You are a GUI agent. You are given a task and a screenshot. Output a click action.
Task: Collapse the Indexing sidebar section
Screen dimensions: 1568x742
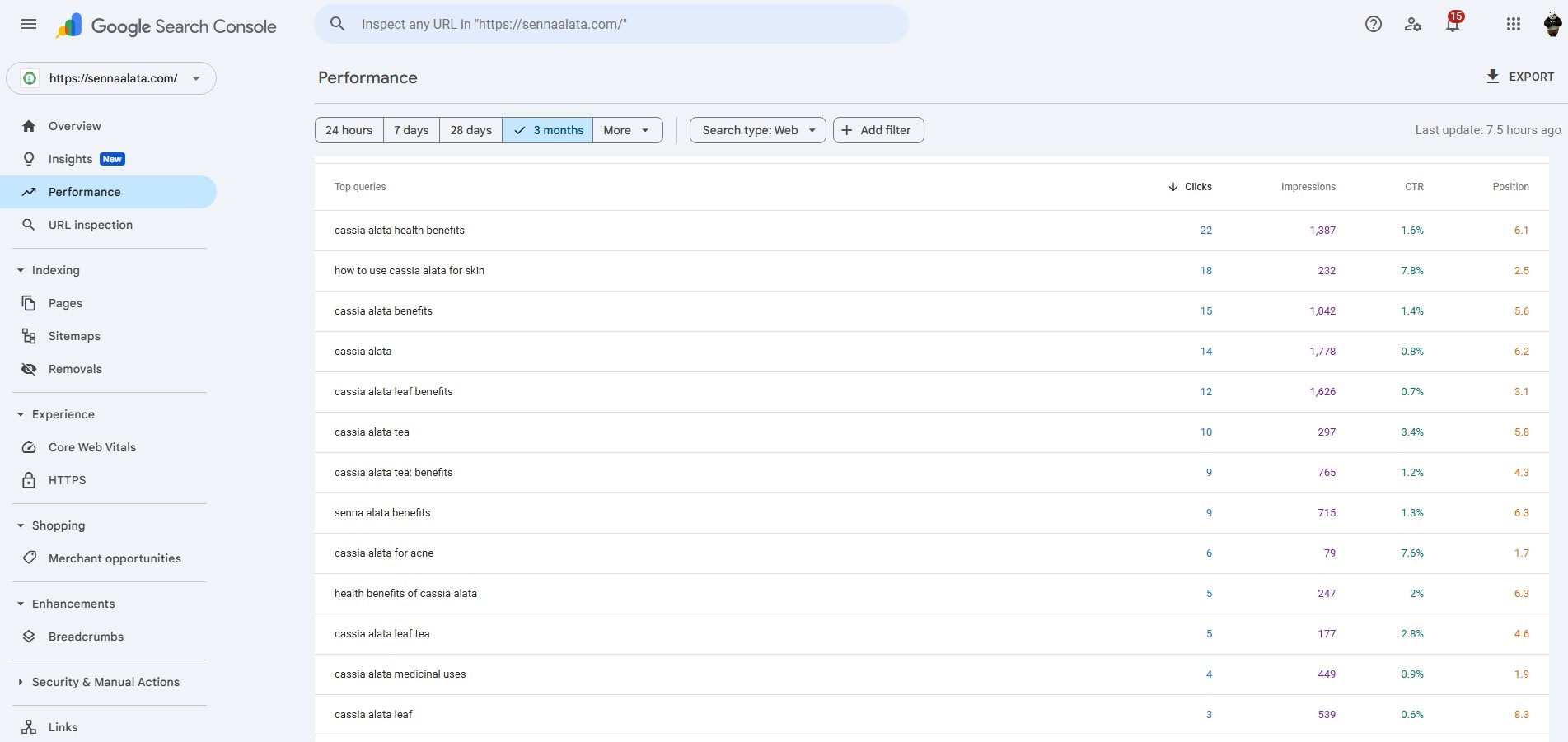(21, 270)
